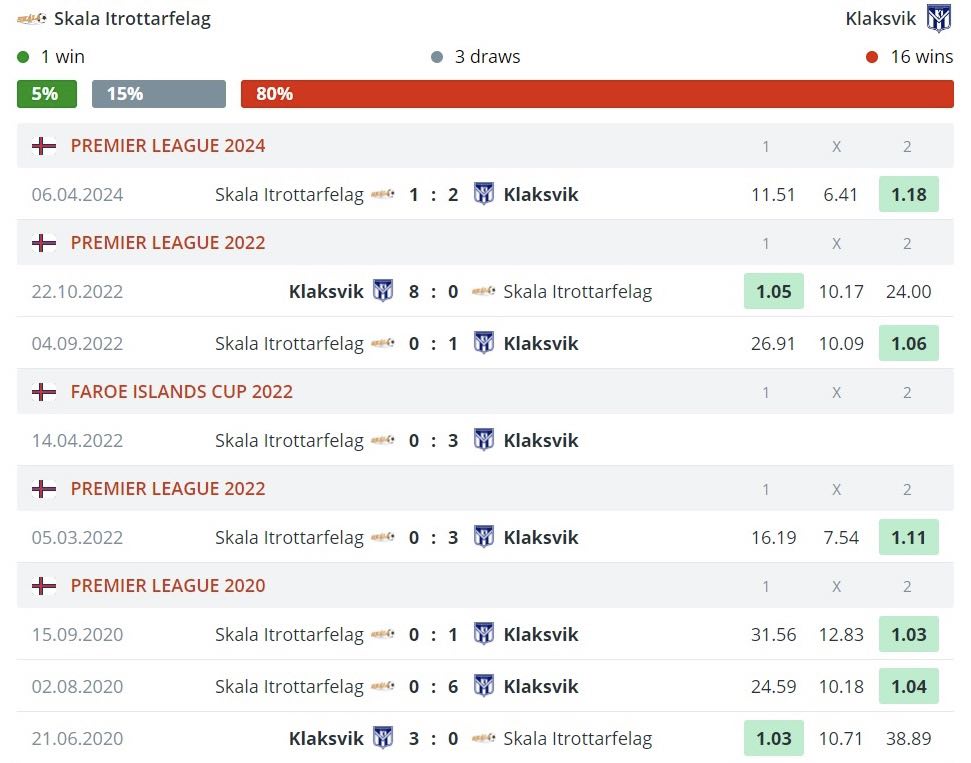This screenshot has width=971, height=763.
Task: Open the 8 : 0 match score details
Action: coord(433,292)
